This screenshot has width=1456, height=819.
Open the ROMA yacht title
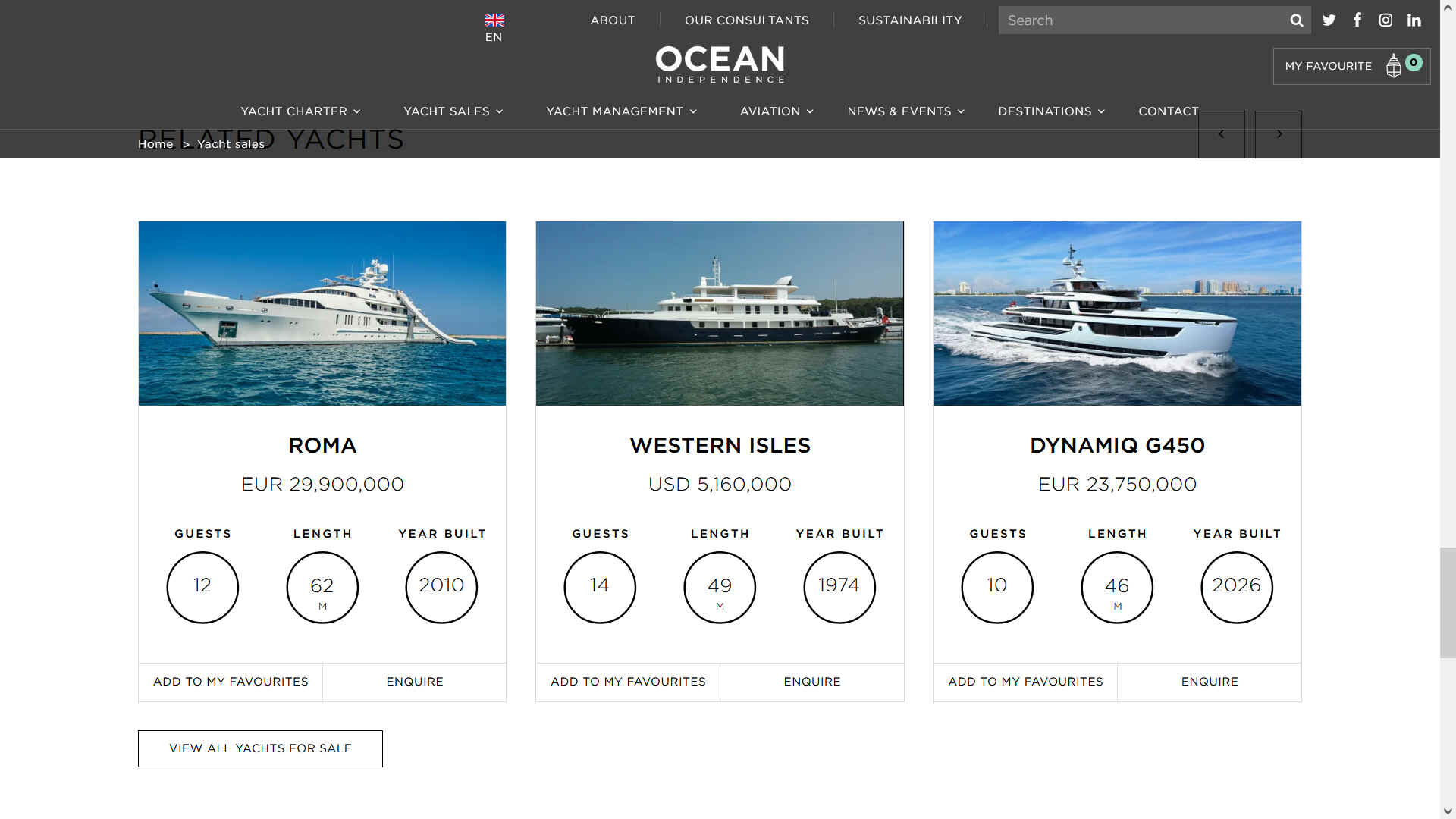(322, 446)
